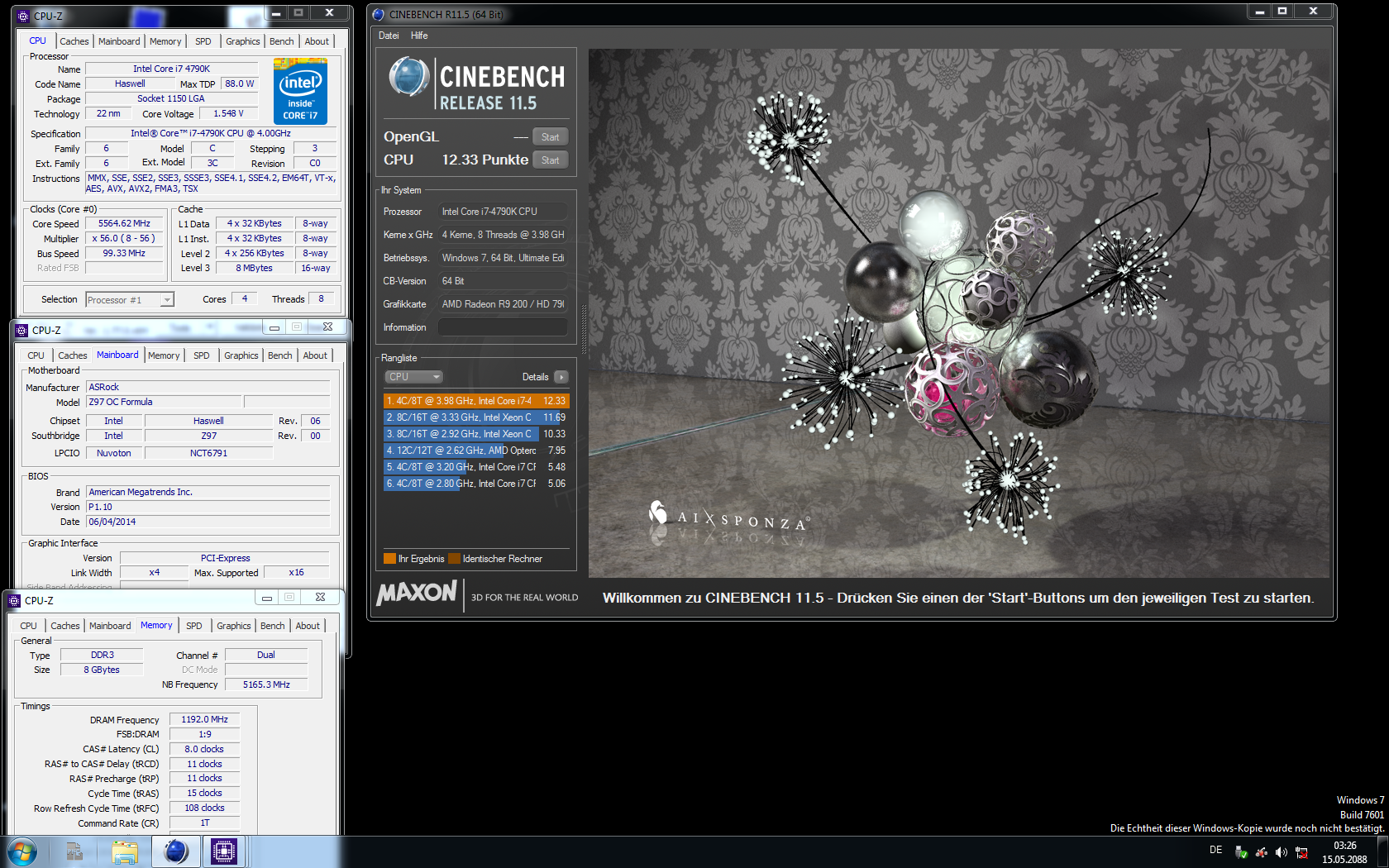Click the Cinebench rendered scene image

[x=959, y=313]
